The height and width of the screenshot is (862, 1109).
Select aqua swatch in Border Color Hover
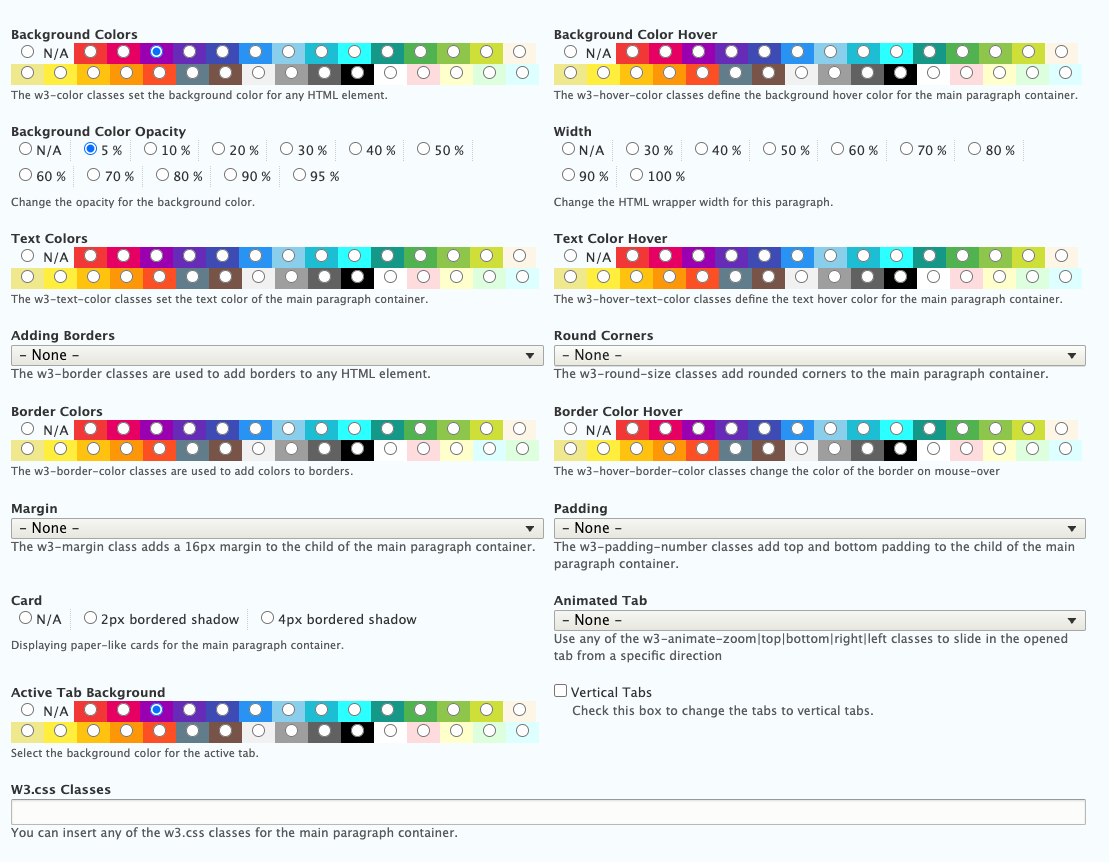point(896,429)
